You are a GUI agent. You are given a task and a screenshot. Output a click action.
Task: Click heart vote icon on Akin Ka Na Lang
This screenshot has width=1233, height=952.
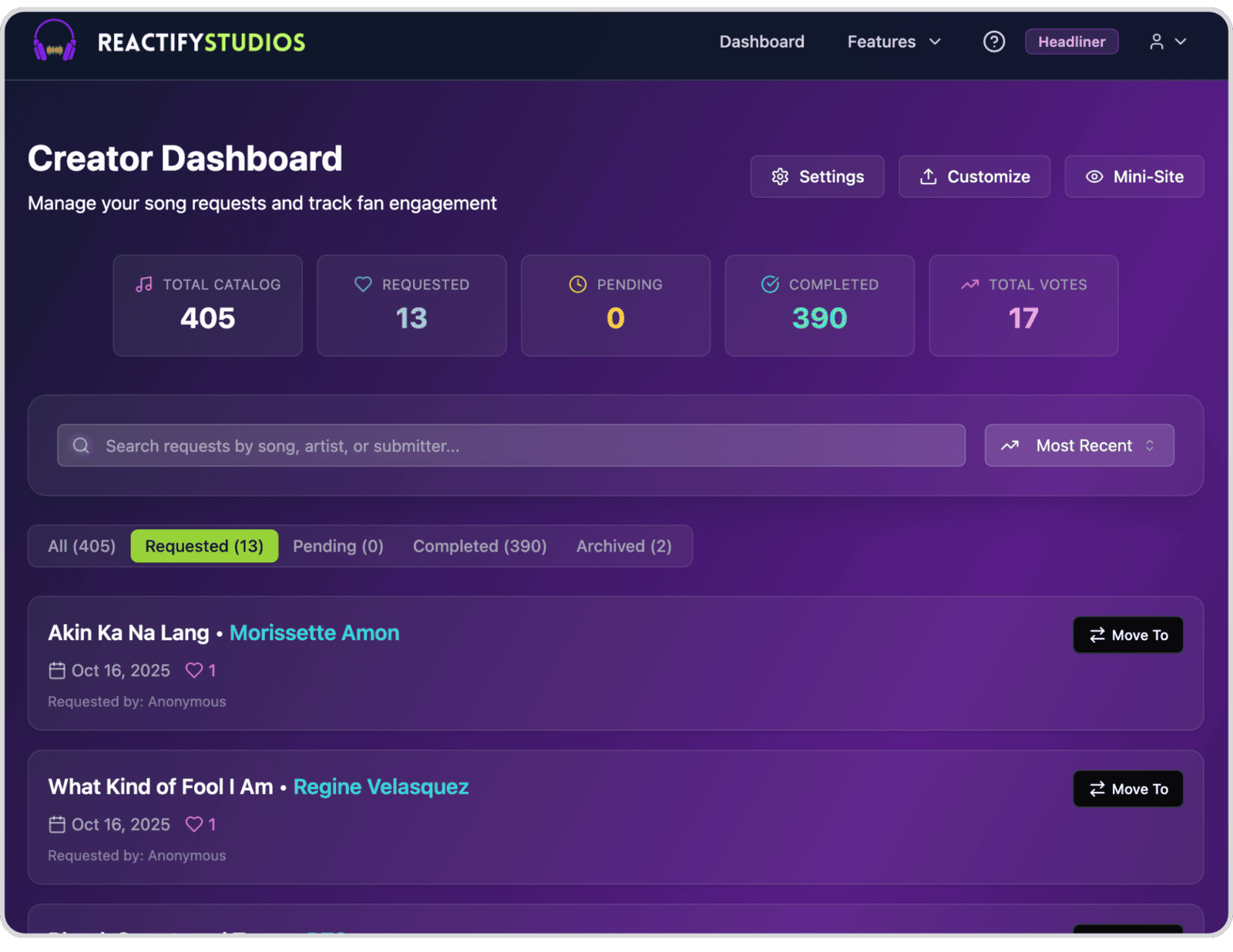[x=194, y=670]
